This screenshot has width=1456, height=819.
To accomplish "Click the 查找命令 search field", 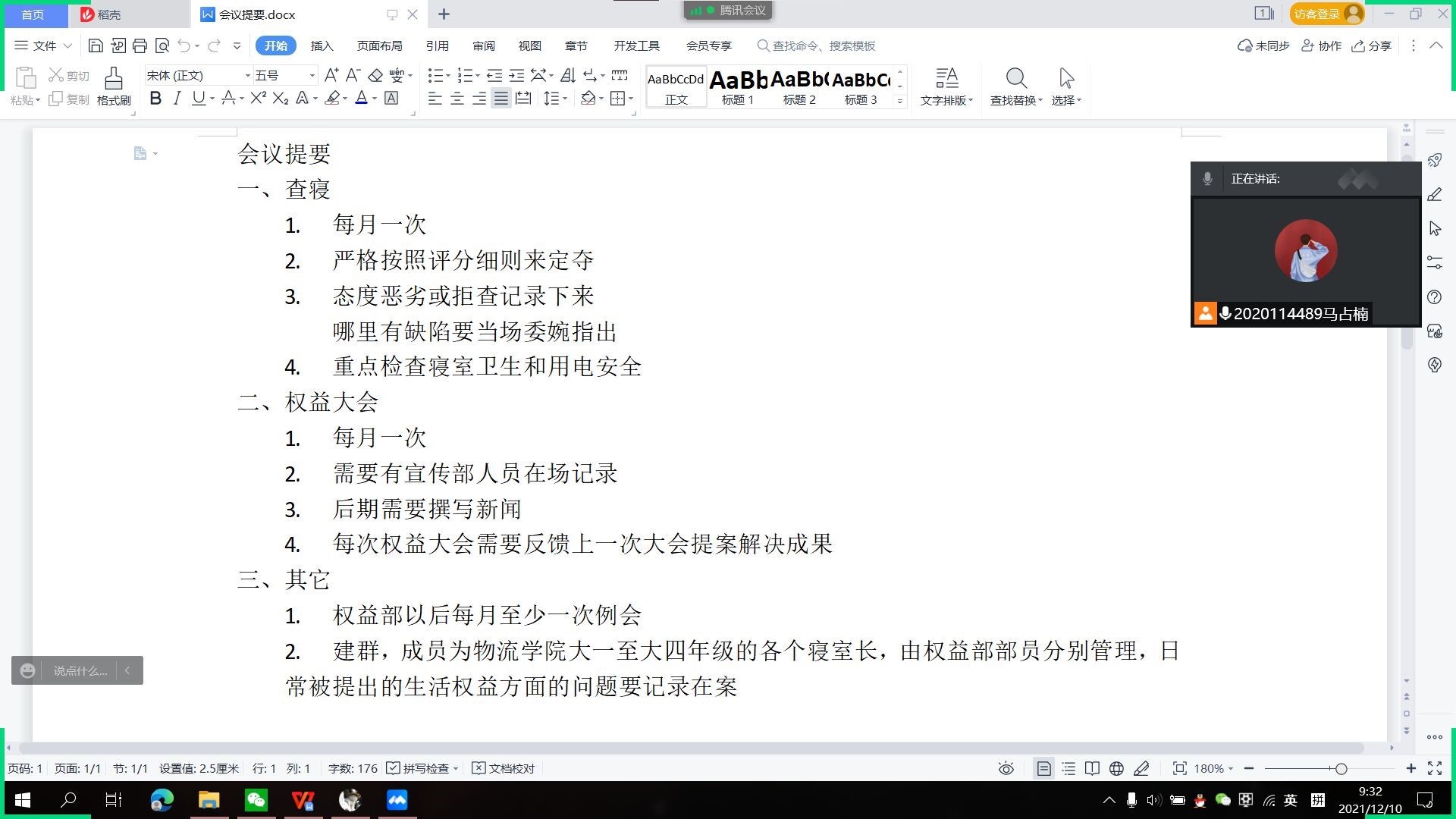I will (823, 46).
